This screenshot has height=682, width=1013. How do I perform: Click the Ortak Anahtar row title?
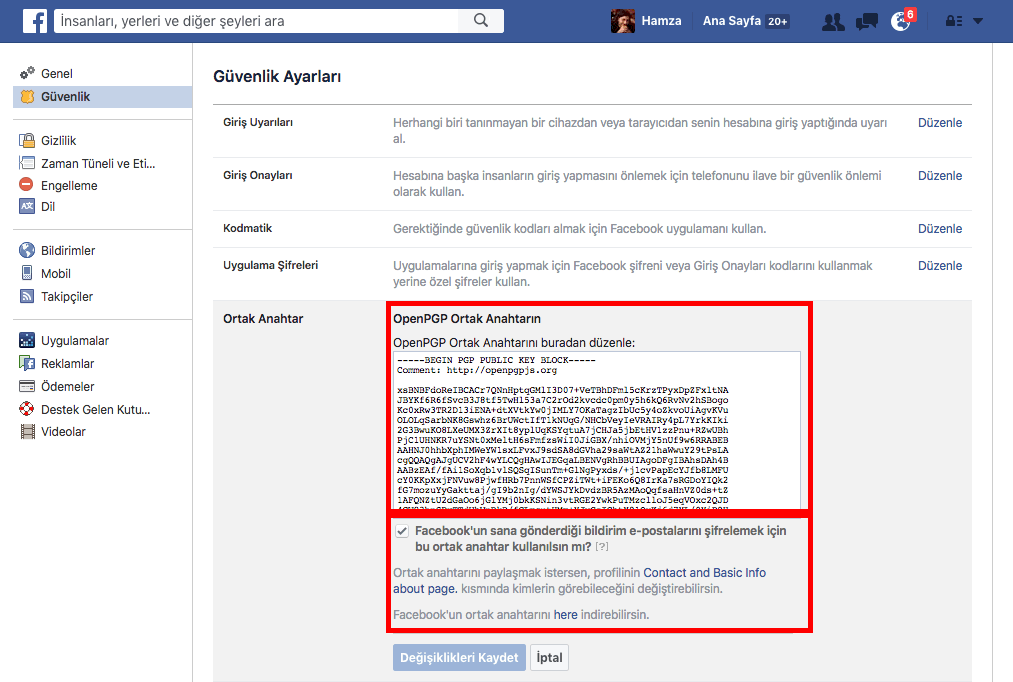pos(263,318)
